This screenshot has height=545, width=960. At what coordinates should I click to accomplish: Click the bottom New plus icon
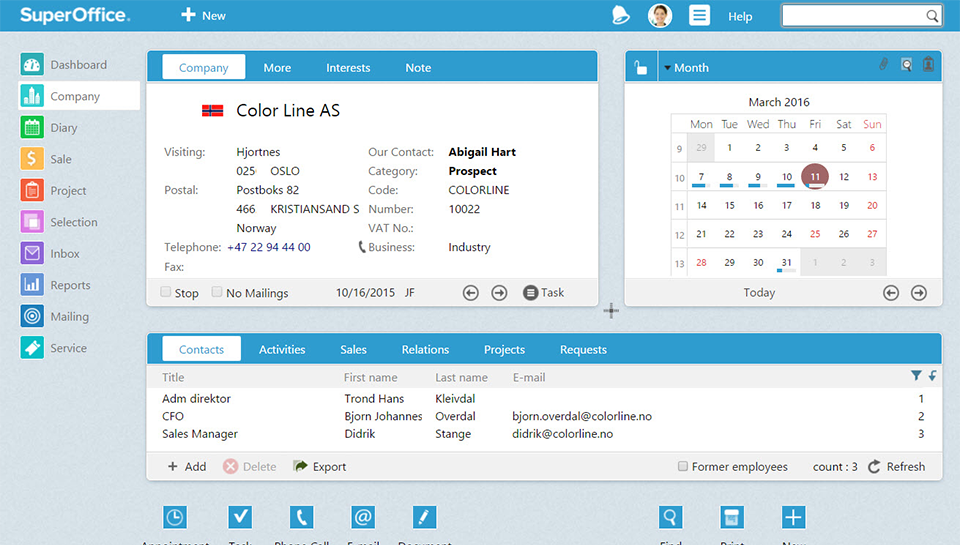(793, 517)
